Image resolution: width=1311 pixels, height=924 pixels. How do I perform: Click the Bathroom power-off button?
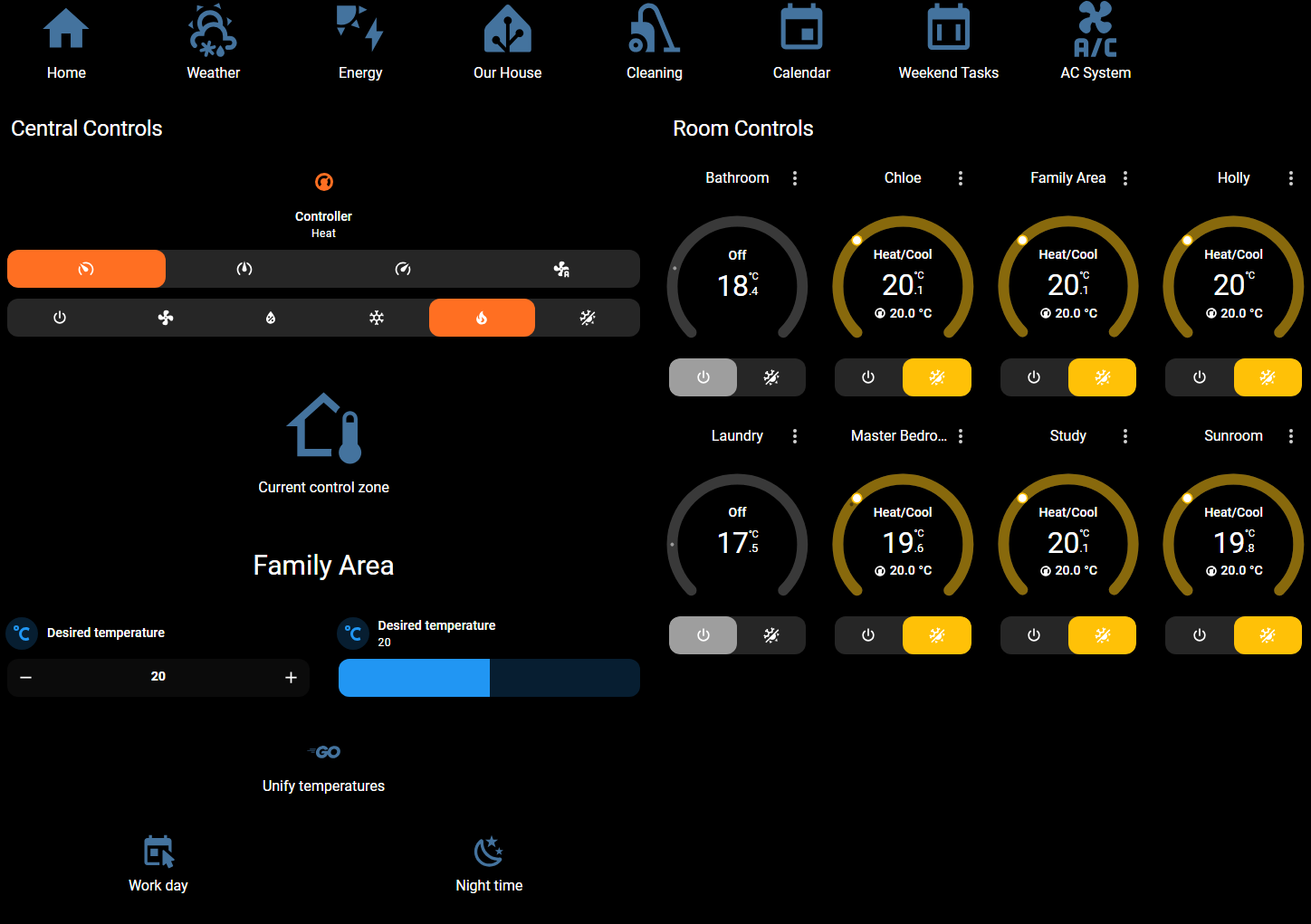pyautogui.click(x=703, y=377)
